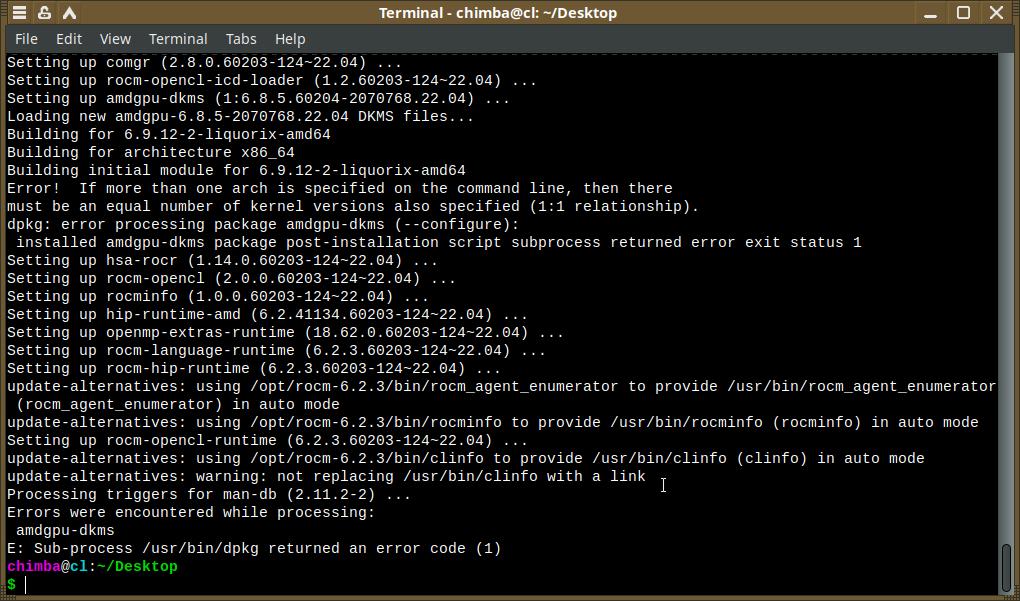Click the 'must be an equal number of kernel versions' line

pyautogui.click(x=353, y=207)
